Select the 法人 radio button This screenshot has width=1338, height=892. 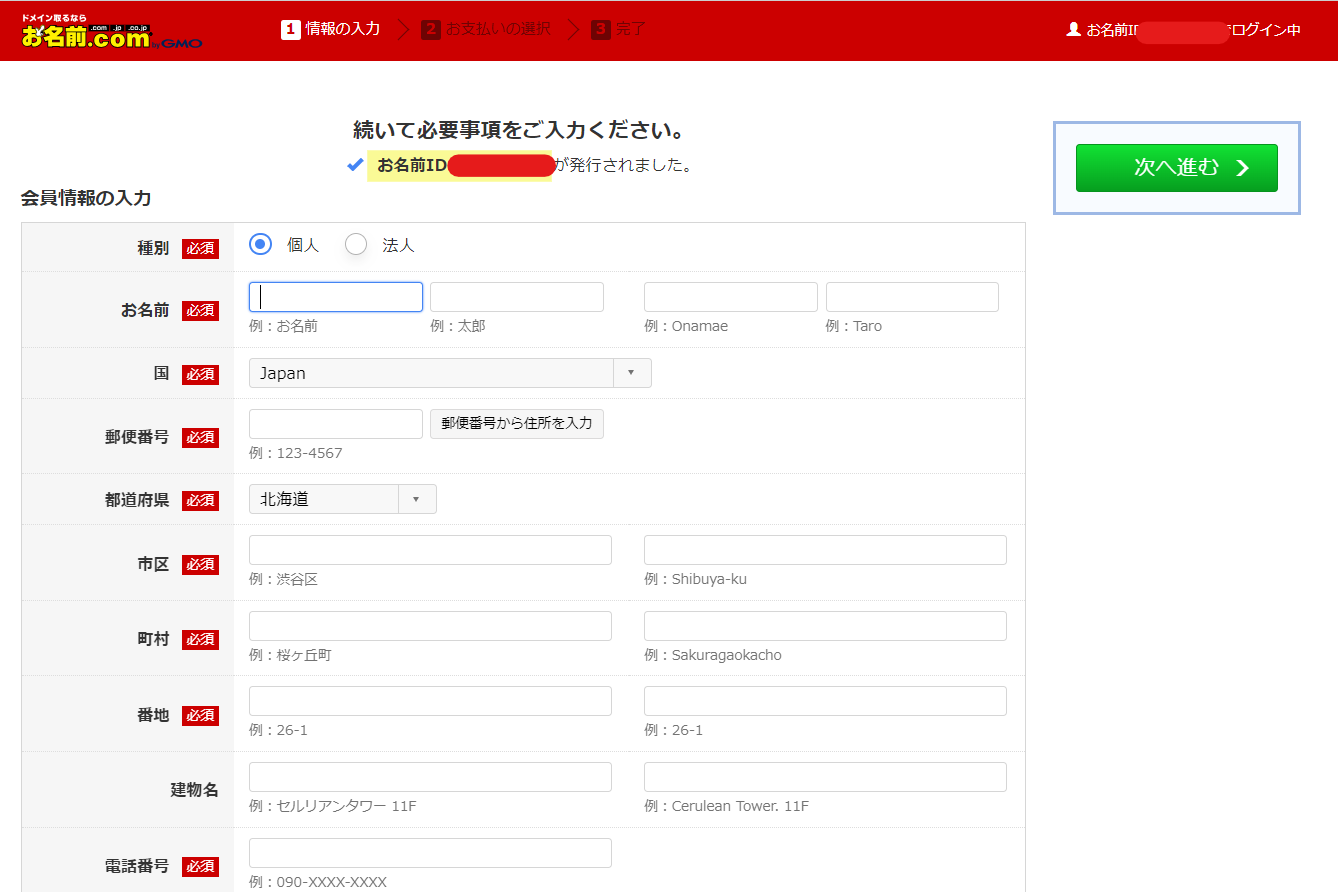pyautogui.click(x=355, y=243)
